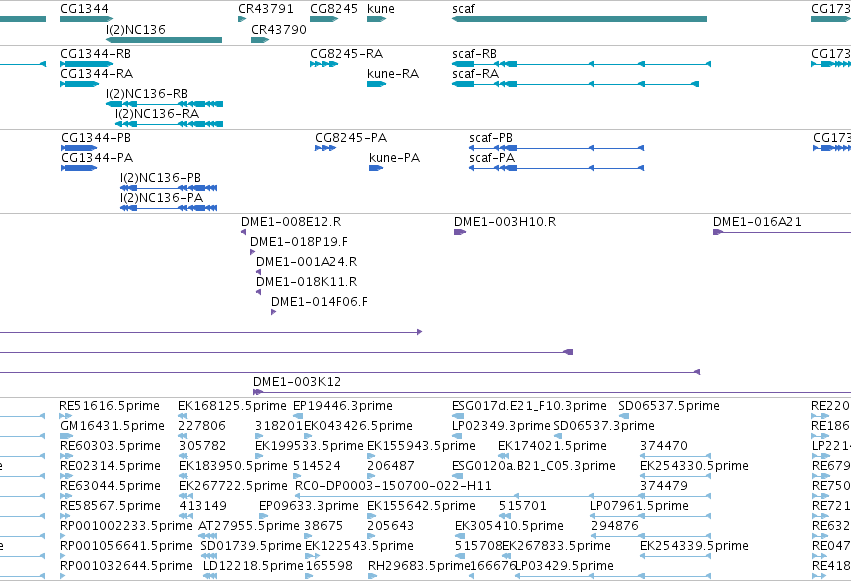The height and width of the screenshot is (581, 851).
Task: Select EST EK168125.5prime
Action: [183, 416]
